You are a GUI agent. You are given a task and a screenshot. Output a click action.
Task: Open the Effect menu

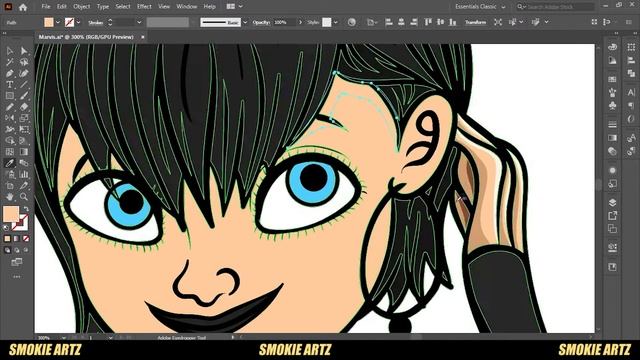pos(144,7)
